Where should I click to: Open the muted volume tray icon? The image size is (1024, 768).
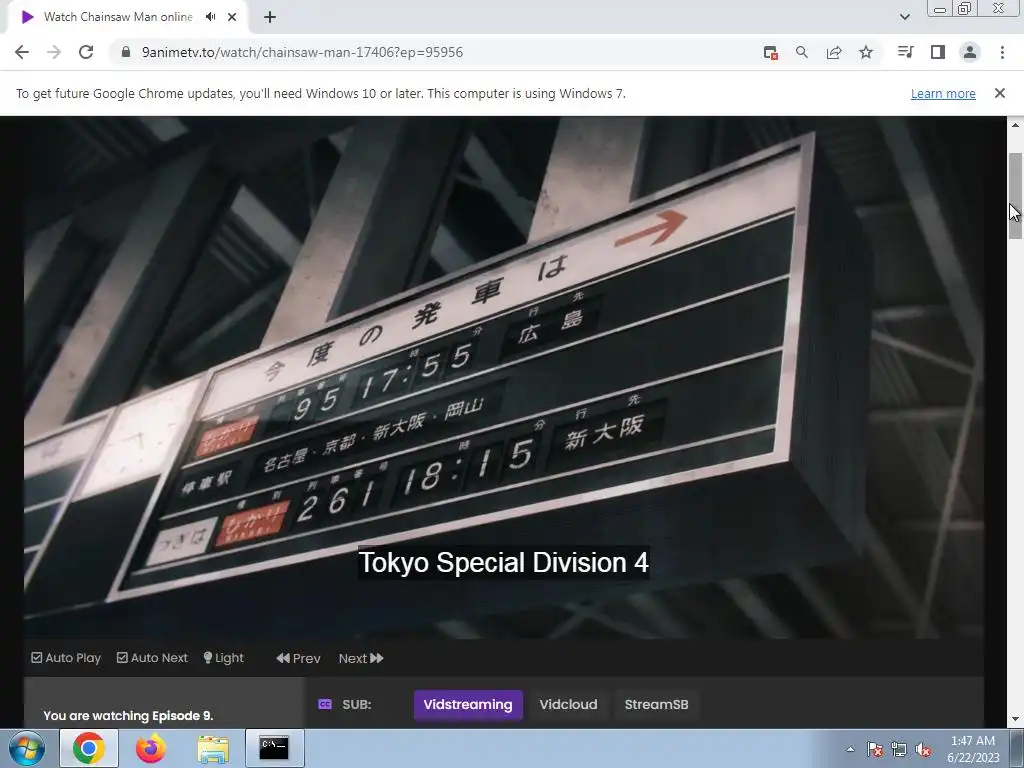coord(923,749)
